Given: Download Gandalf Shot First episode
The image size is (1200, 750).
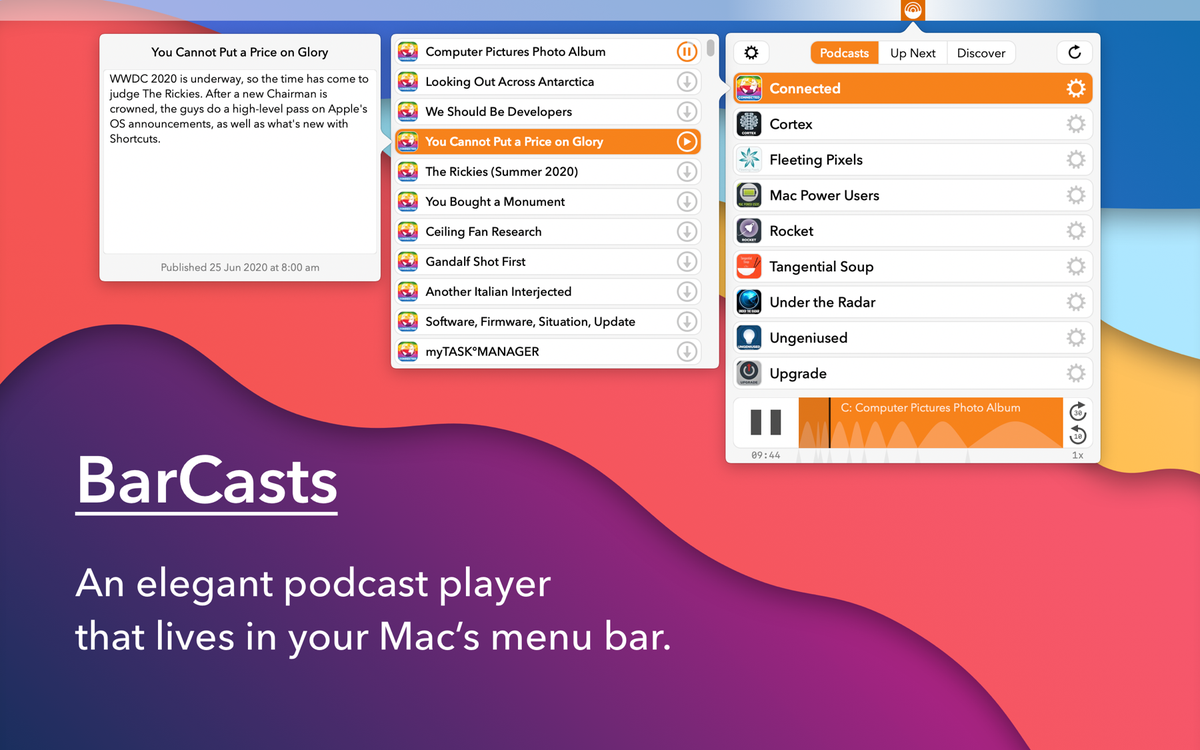Looking at the screenshot, I should (x=687, y=262).
